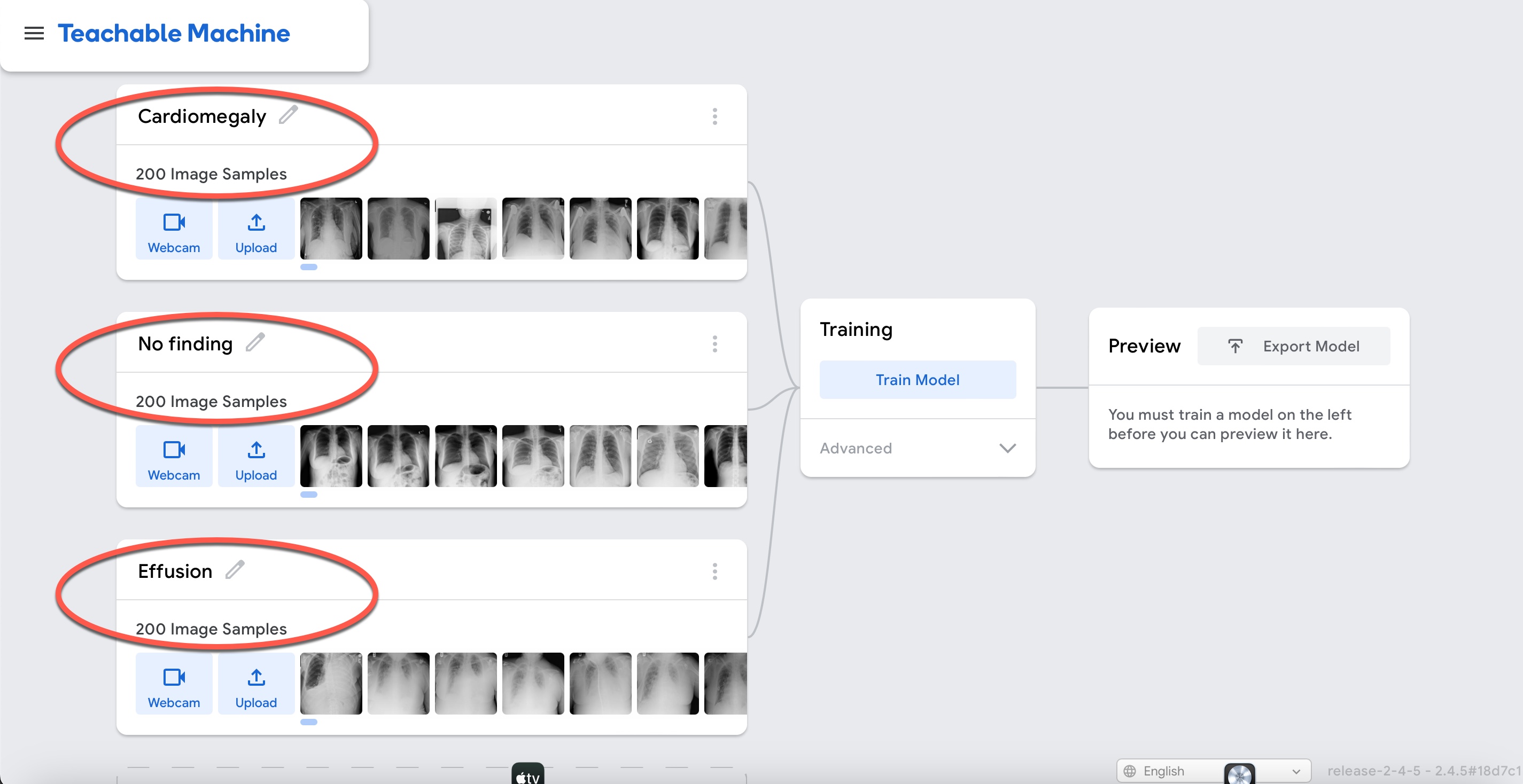This screenshot has height=784, width=1523.
Task: Click the Apple TV dock icon
Action: 527,775
